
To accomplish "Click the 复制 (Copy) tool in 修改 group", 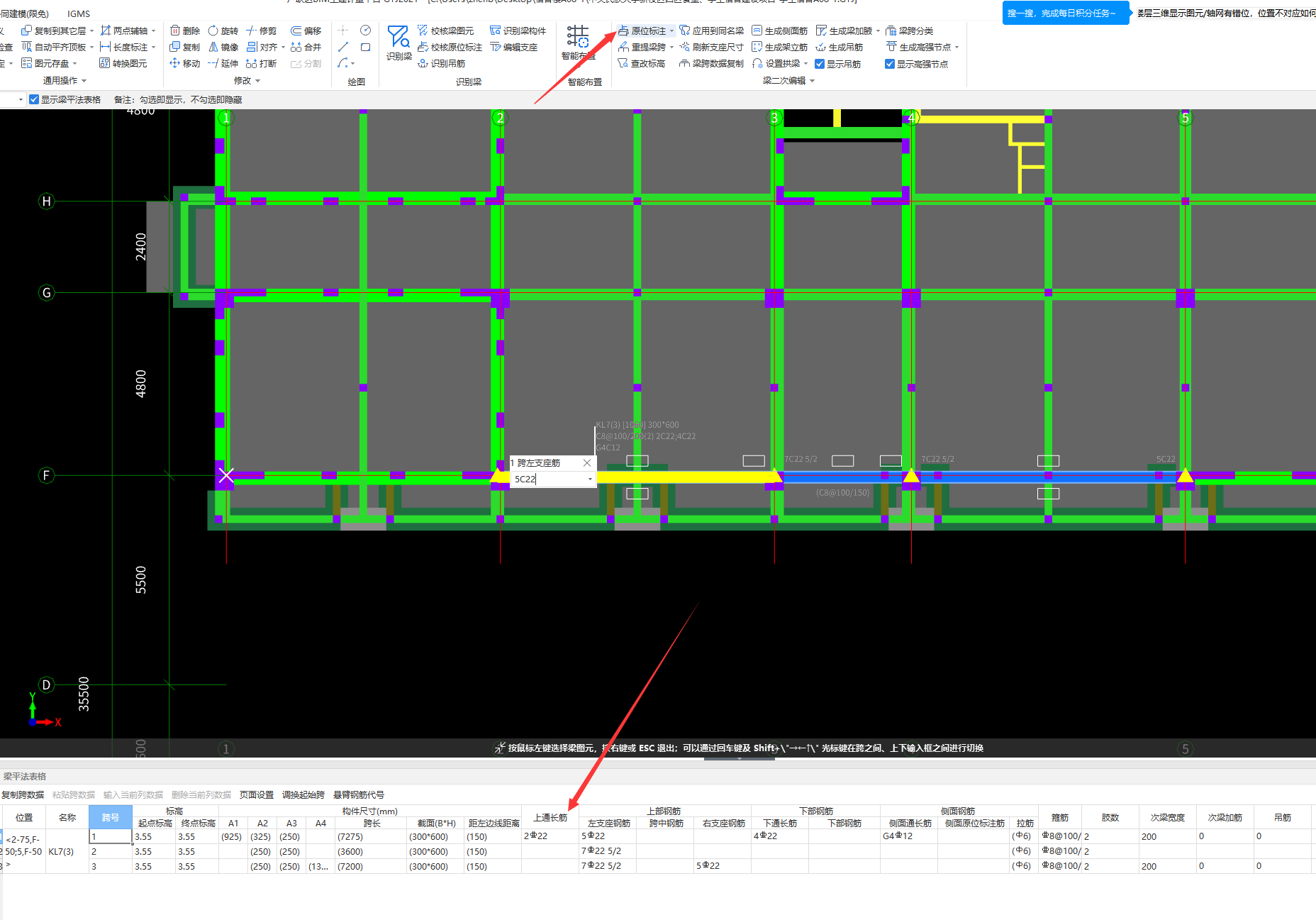I will 184,47.
